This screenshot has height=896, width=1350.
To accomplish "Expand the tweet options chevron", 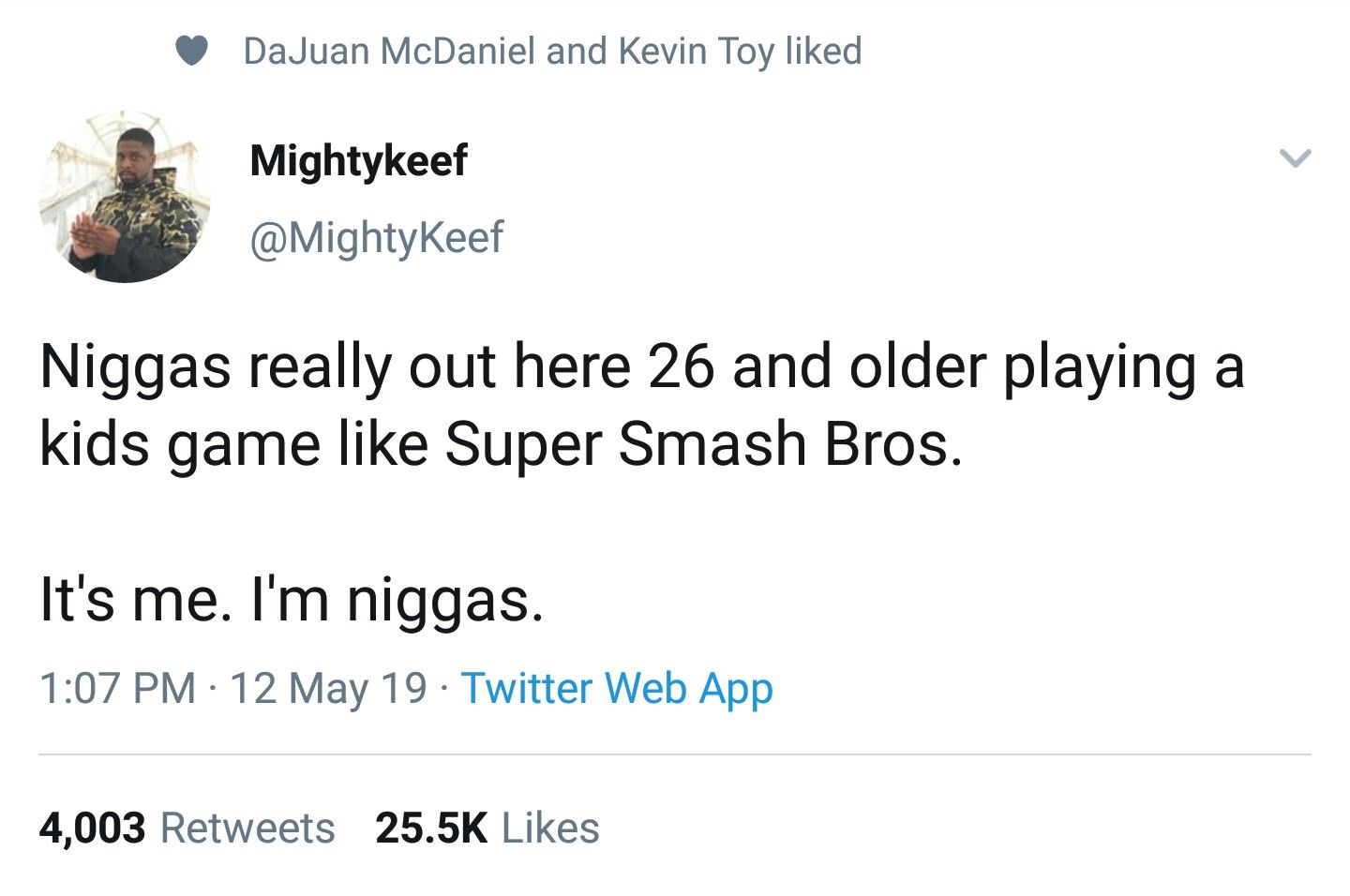I will pyautogui.click(x=1295, y=158).
